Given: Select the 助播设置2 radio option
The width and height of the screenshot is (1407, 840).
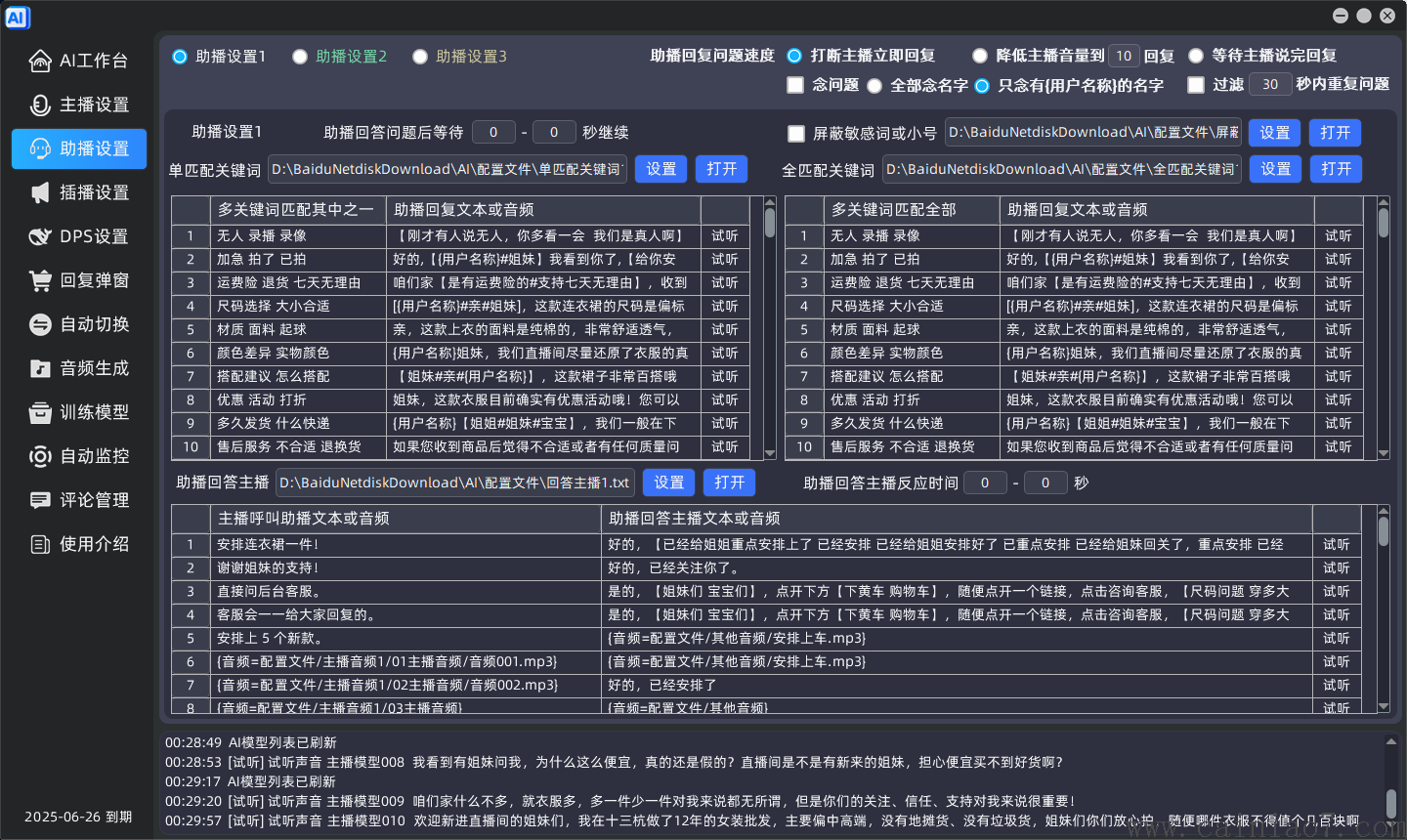Looking at the screenshot, I should coord(300,56).
